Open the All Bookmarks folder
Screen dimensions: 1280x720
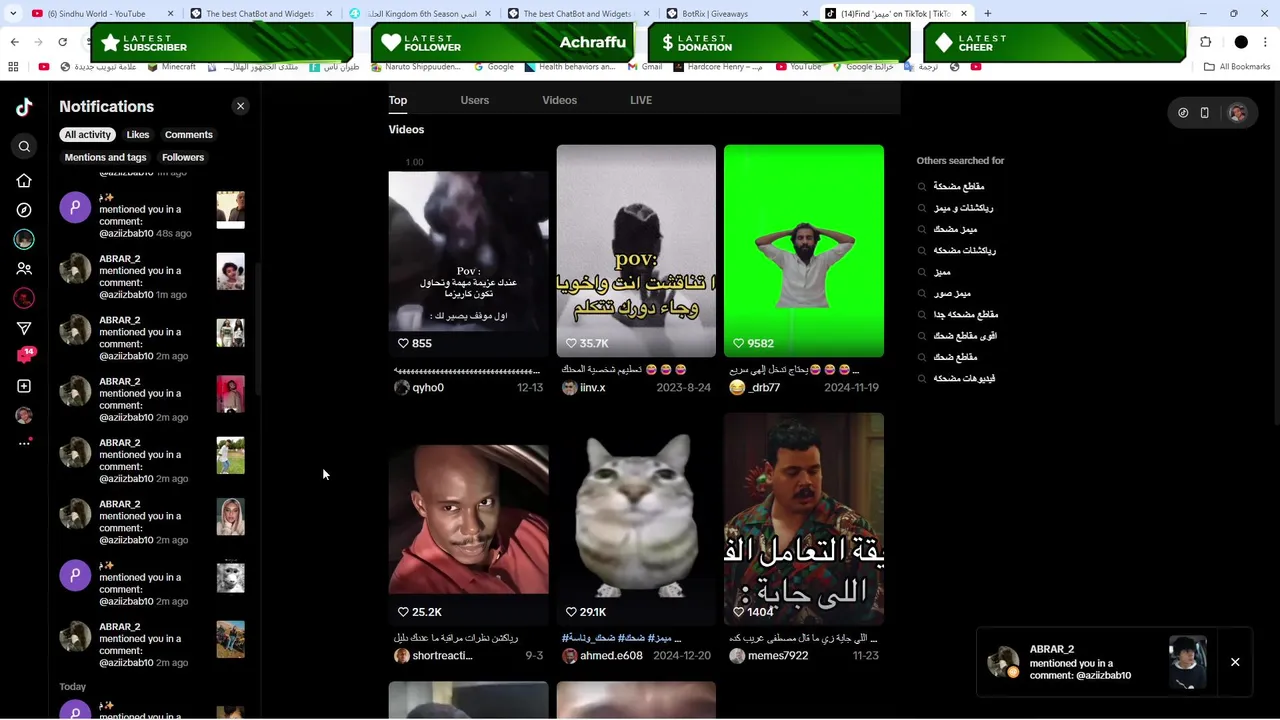pyautogui.click(x=1237, y=67)
